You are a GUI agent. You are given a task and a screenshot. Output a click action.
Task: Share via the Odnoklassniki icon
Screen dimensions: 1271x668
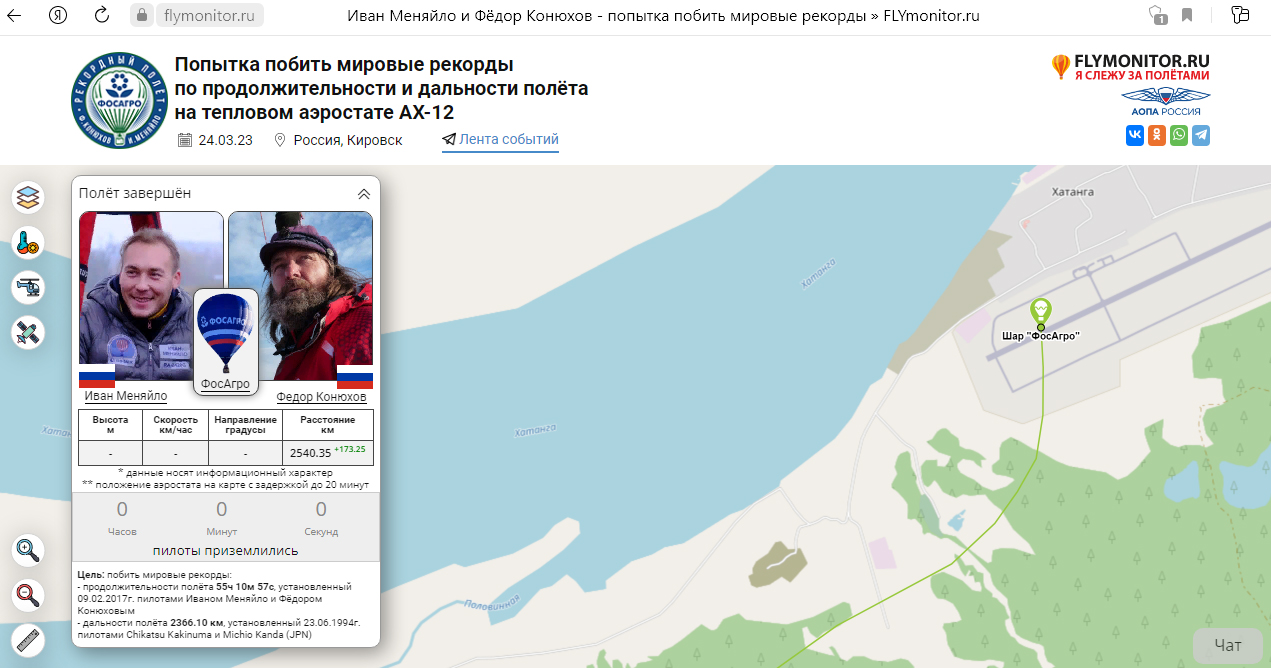coord(1157,135)
